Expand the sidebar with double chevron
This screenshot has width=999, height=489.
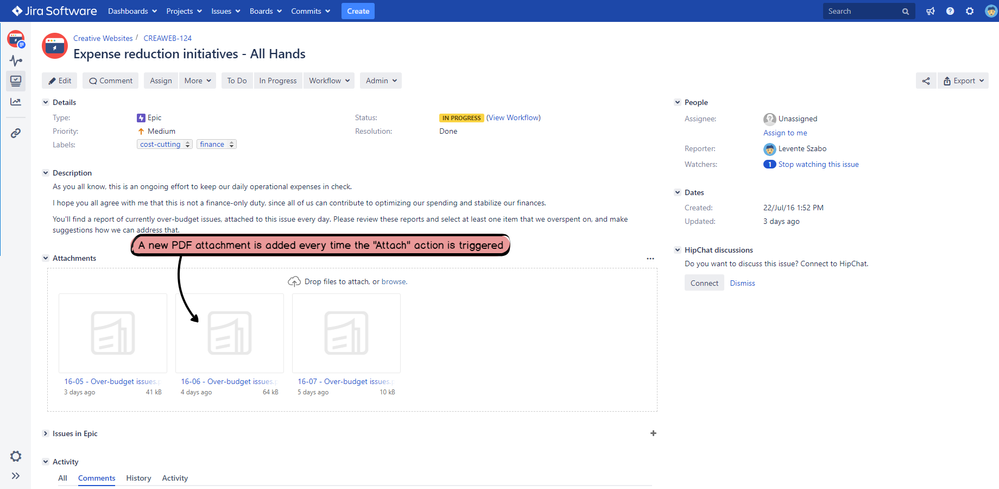[16, 476]
